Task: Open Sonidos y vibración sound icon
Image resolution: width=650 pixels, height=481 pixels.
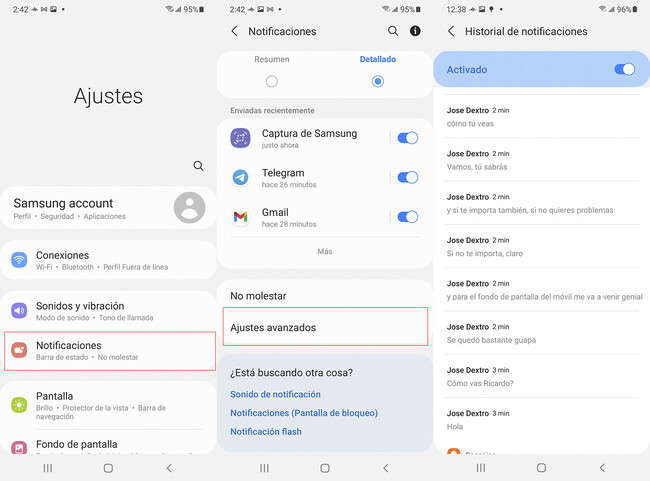Action: pos(19,311)
